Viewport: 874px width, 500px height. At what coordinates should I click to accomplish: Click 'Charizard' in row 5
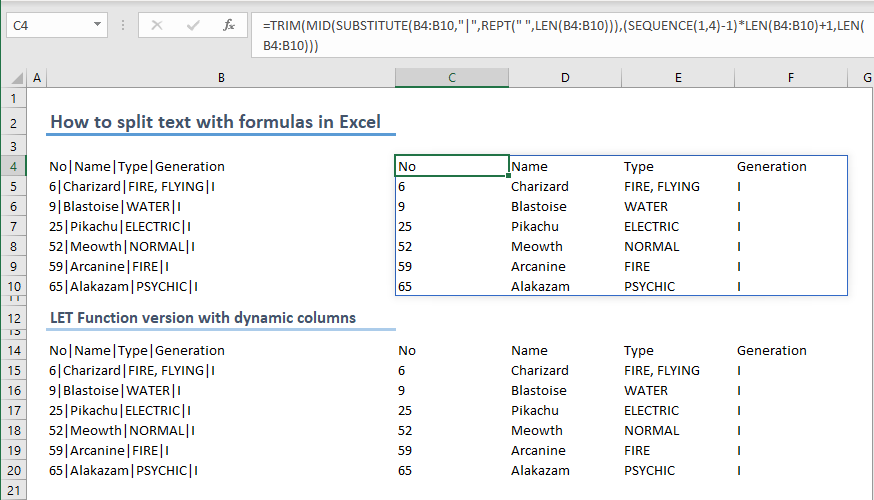[x=540, y=186]
